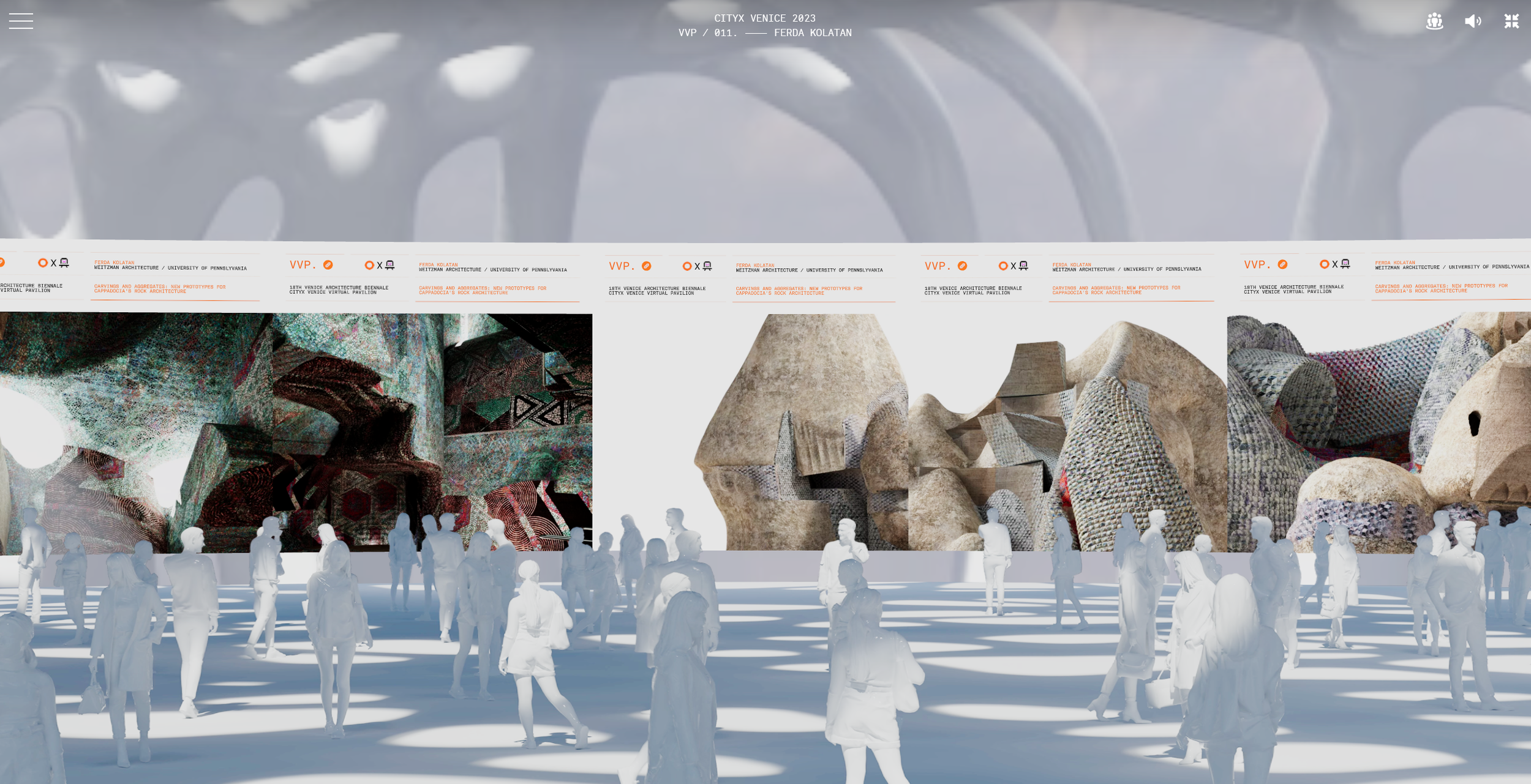Viewport: 1531px width, 784px height.
Task: Open the hamburger menu
Action: [x=21, y=21]
